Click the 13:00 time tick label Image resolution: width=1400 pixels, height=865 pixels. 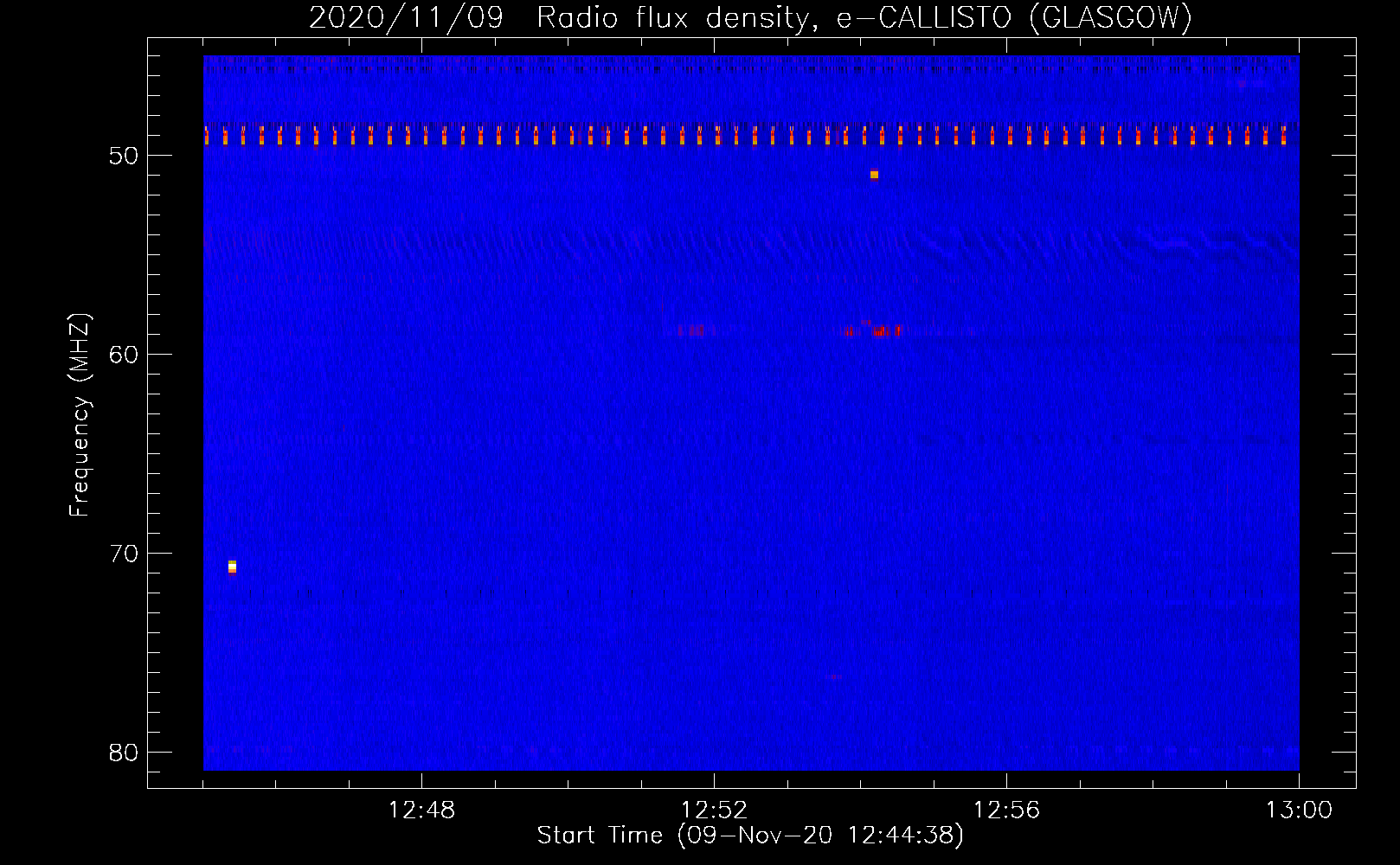pos(1299,811)
